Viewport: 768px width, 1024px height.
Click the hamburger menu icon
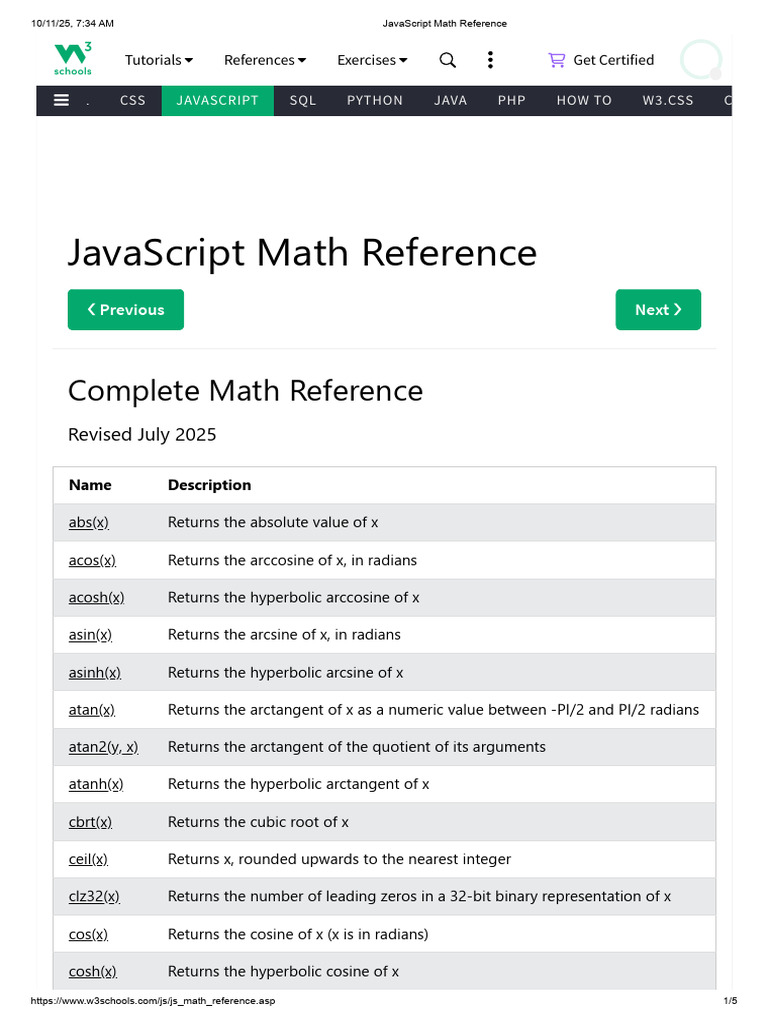61,101
